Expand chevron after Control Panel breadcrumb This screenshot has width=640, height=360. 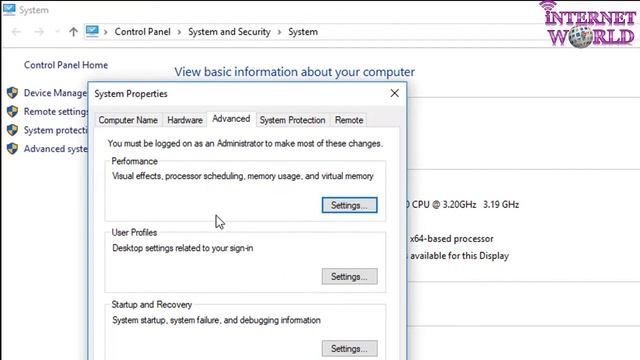[179, 32]
